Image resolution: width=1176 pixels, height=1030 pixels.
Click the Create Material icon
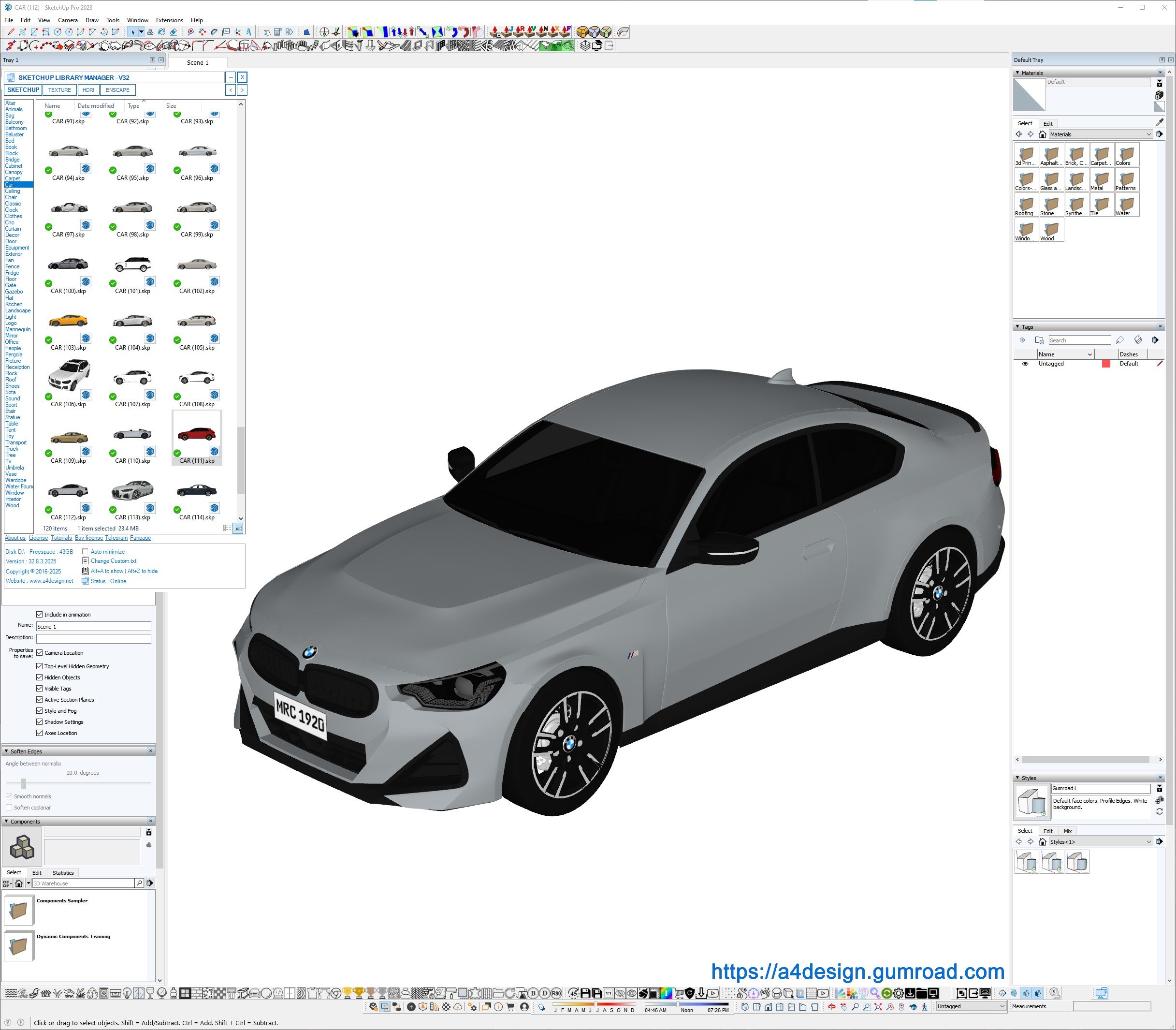pyautogui.click(x=1159, y=95)
